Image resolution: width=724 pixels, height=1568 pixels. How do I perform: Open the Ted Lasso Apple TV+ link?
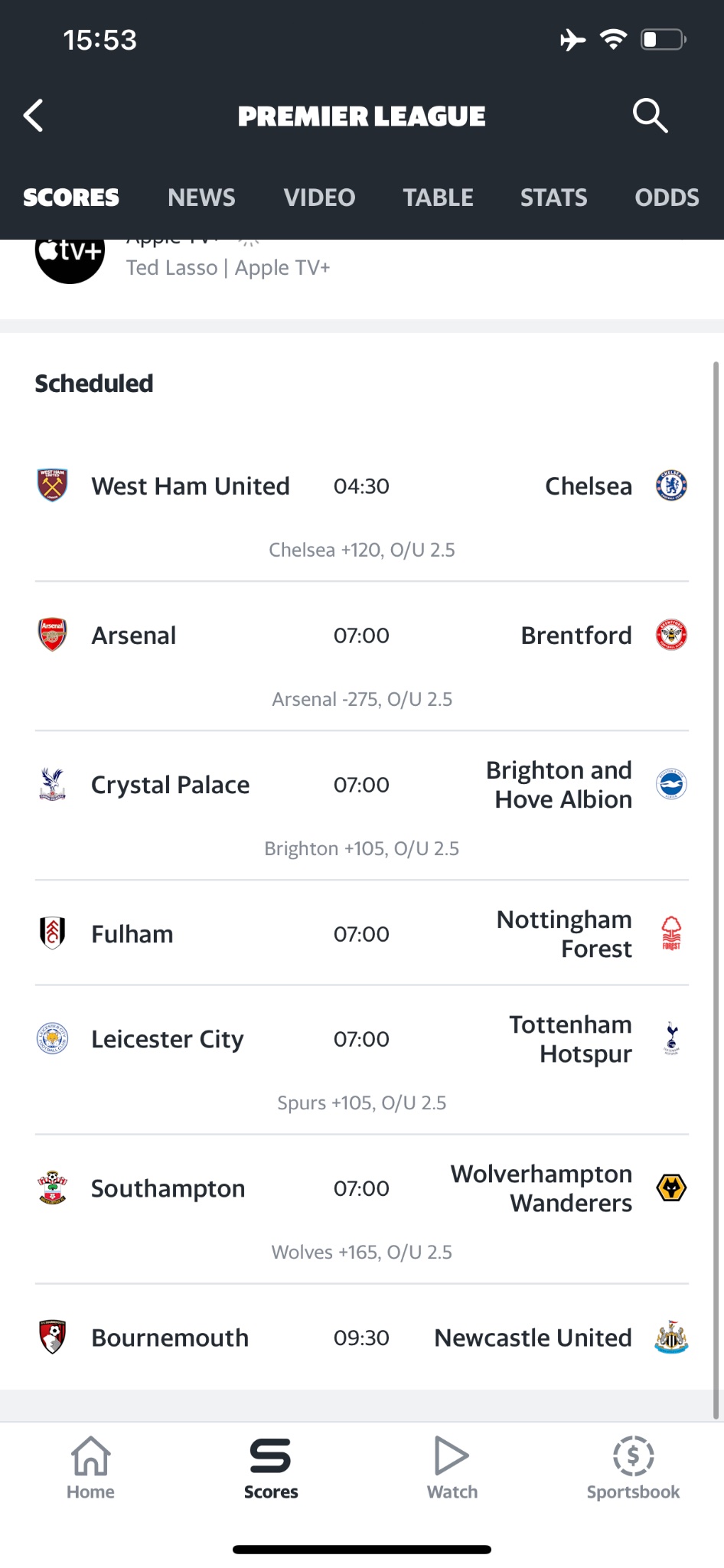click(228, 268)
